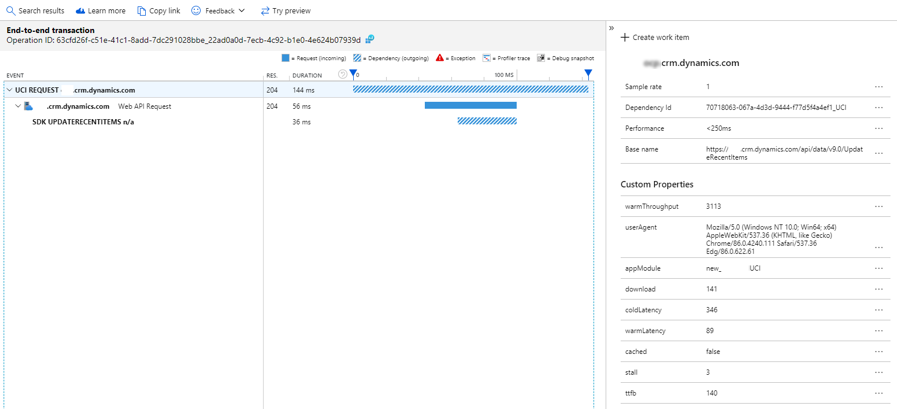Open the ellipsis menu for warmThroughput
The image size is (897, 409).
(879, 207)
